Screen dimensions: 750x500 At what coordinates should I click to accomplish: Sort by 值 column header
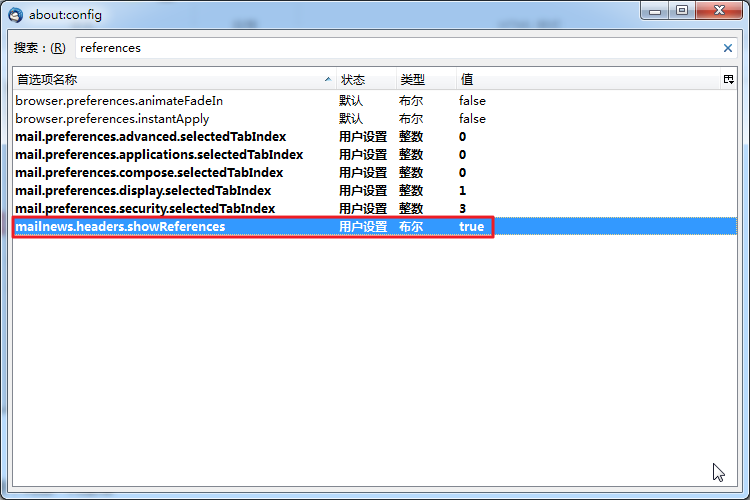tap(588, 79)
